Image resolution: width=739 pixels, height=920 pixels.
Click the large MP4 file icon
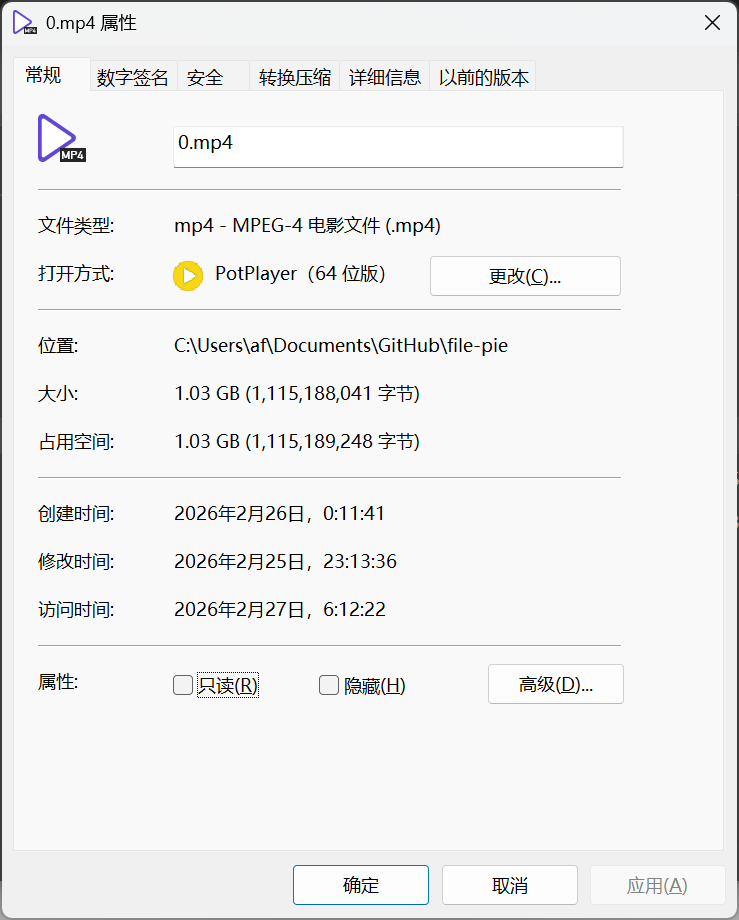(60, 138)
